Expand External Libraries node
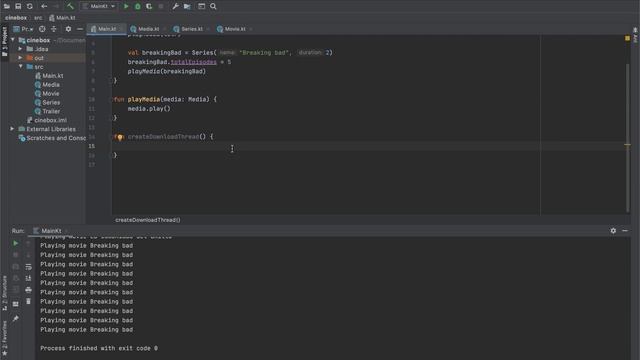 pyautogui.click(x=12, y=129)
